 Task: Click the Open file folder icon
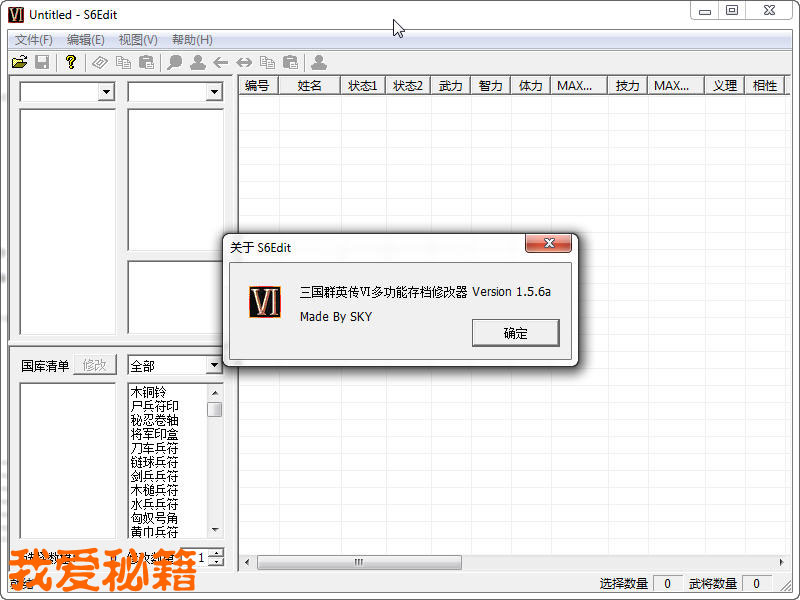click(19, 62)
